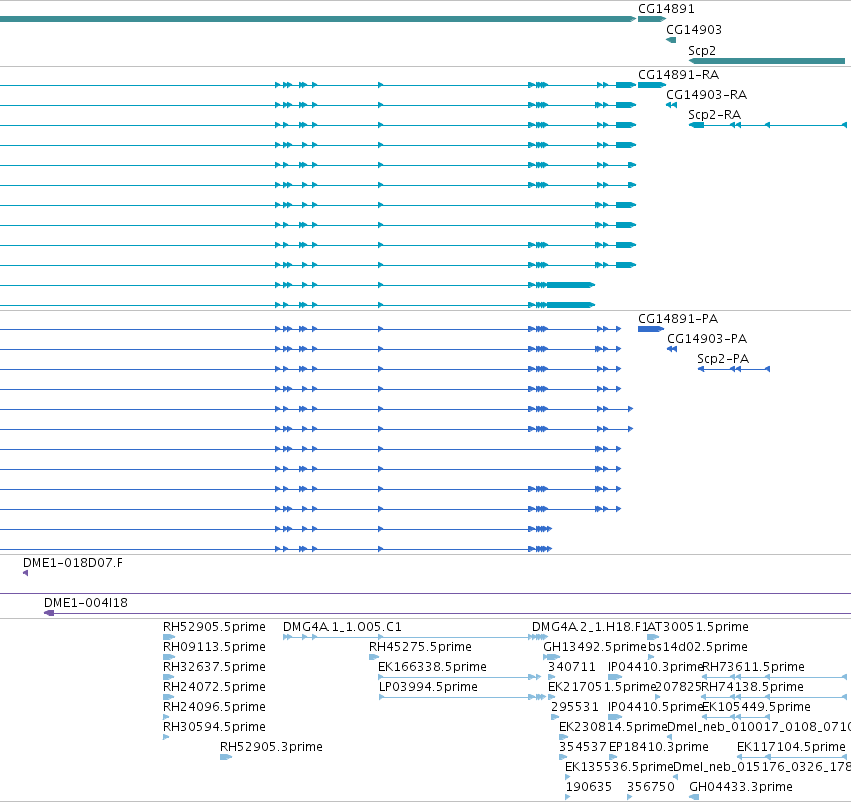The width and height of the screenshot is (851, 802).
Task: Select the CG14891 gene label
Action: pos(666,9)
